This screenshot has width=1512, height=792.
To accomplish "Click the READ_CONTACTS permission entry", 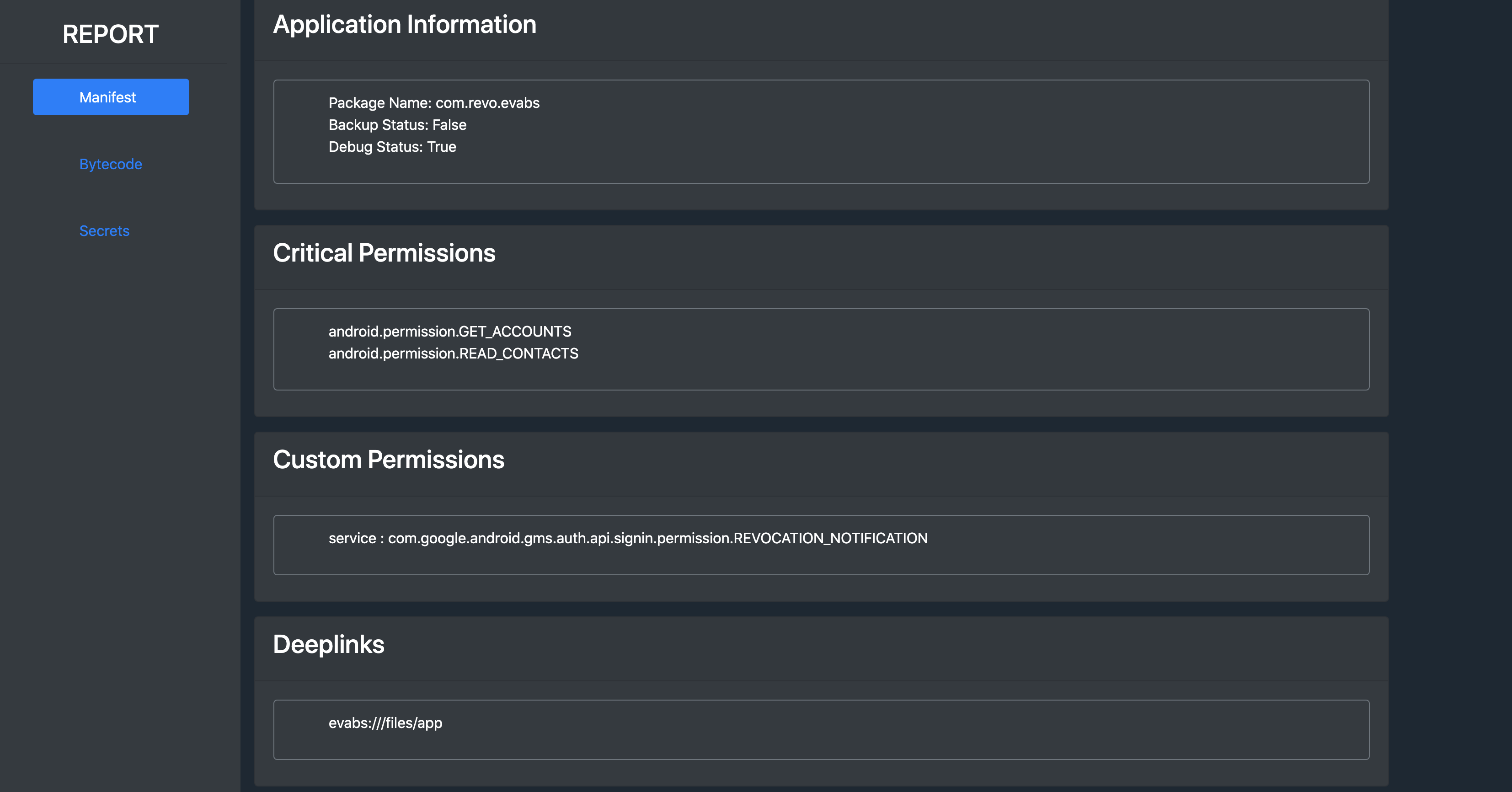I will (453, 353).
